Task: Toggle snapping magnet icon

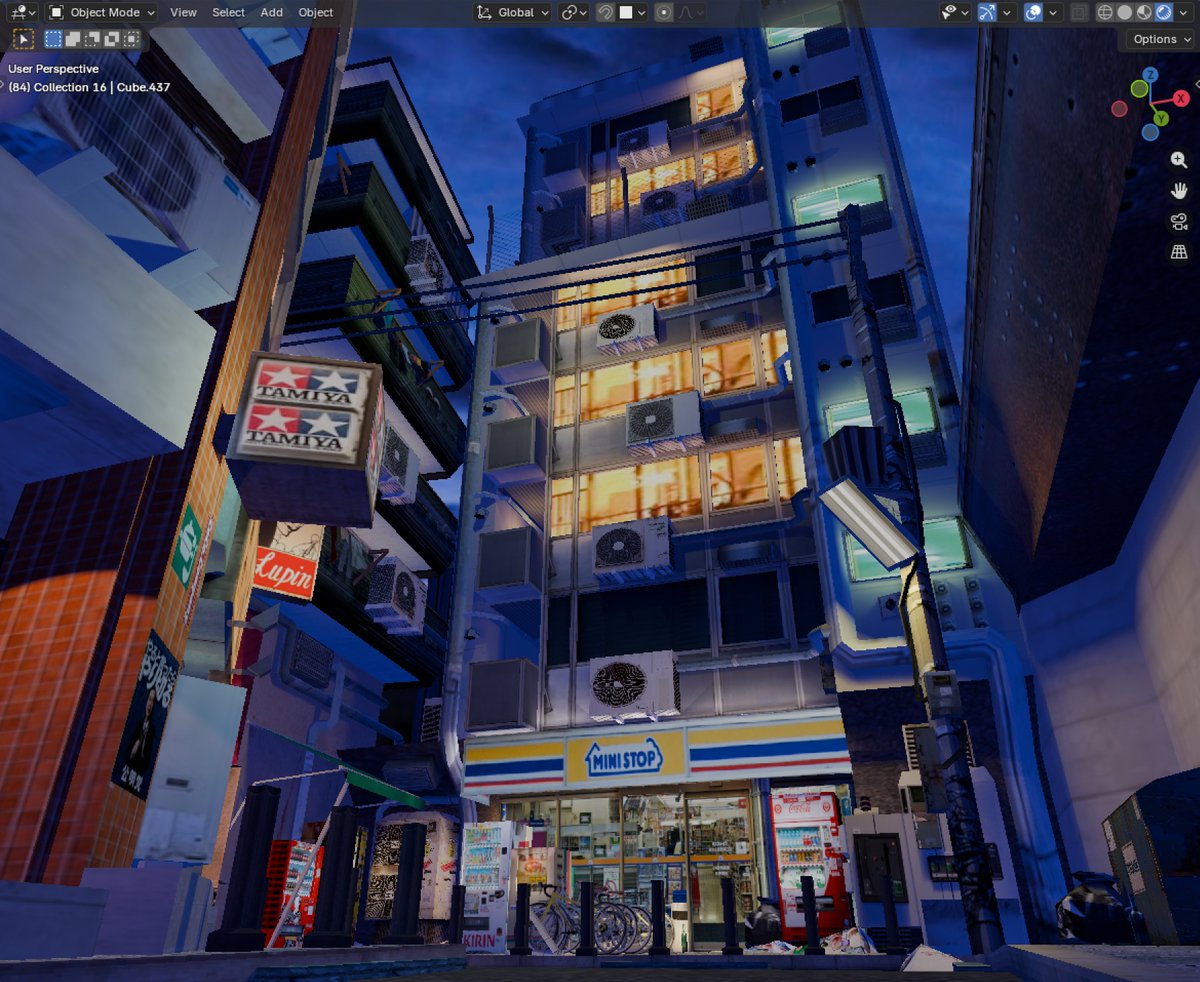Action: click(605, 12)
